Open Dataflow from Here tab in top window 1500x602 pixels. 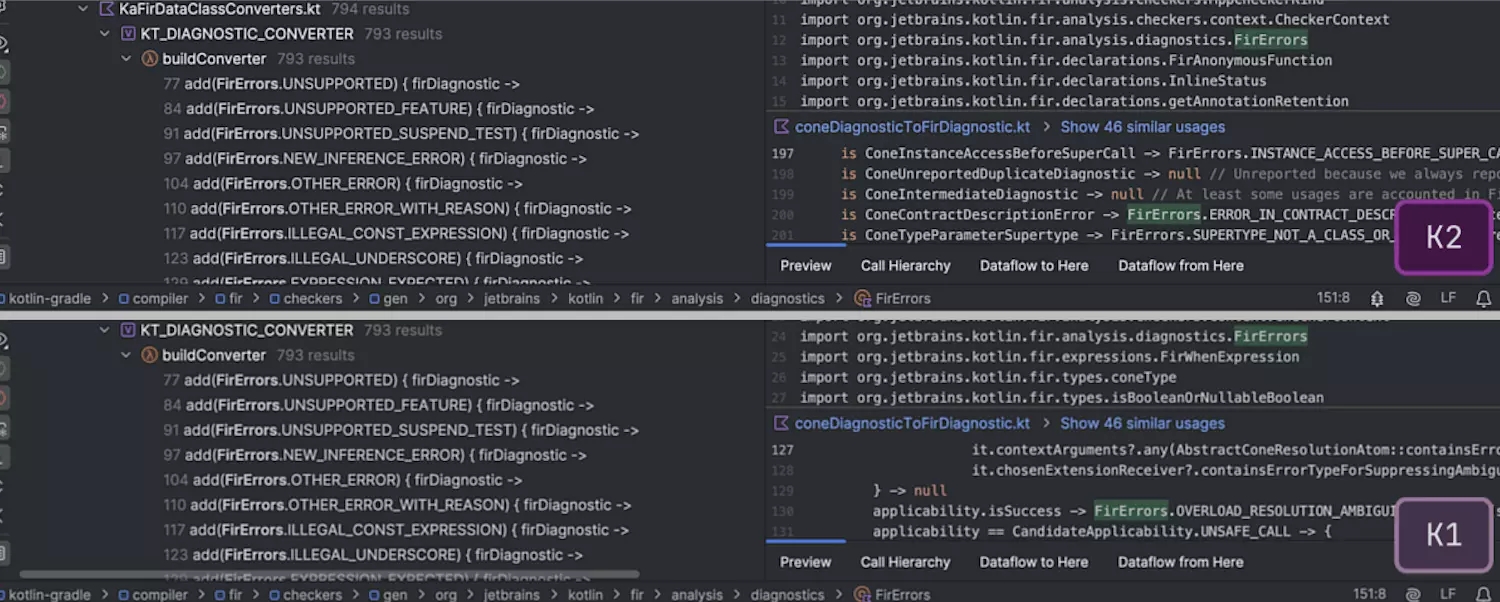tap(1181, 266)
